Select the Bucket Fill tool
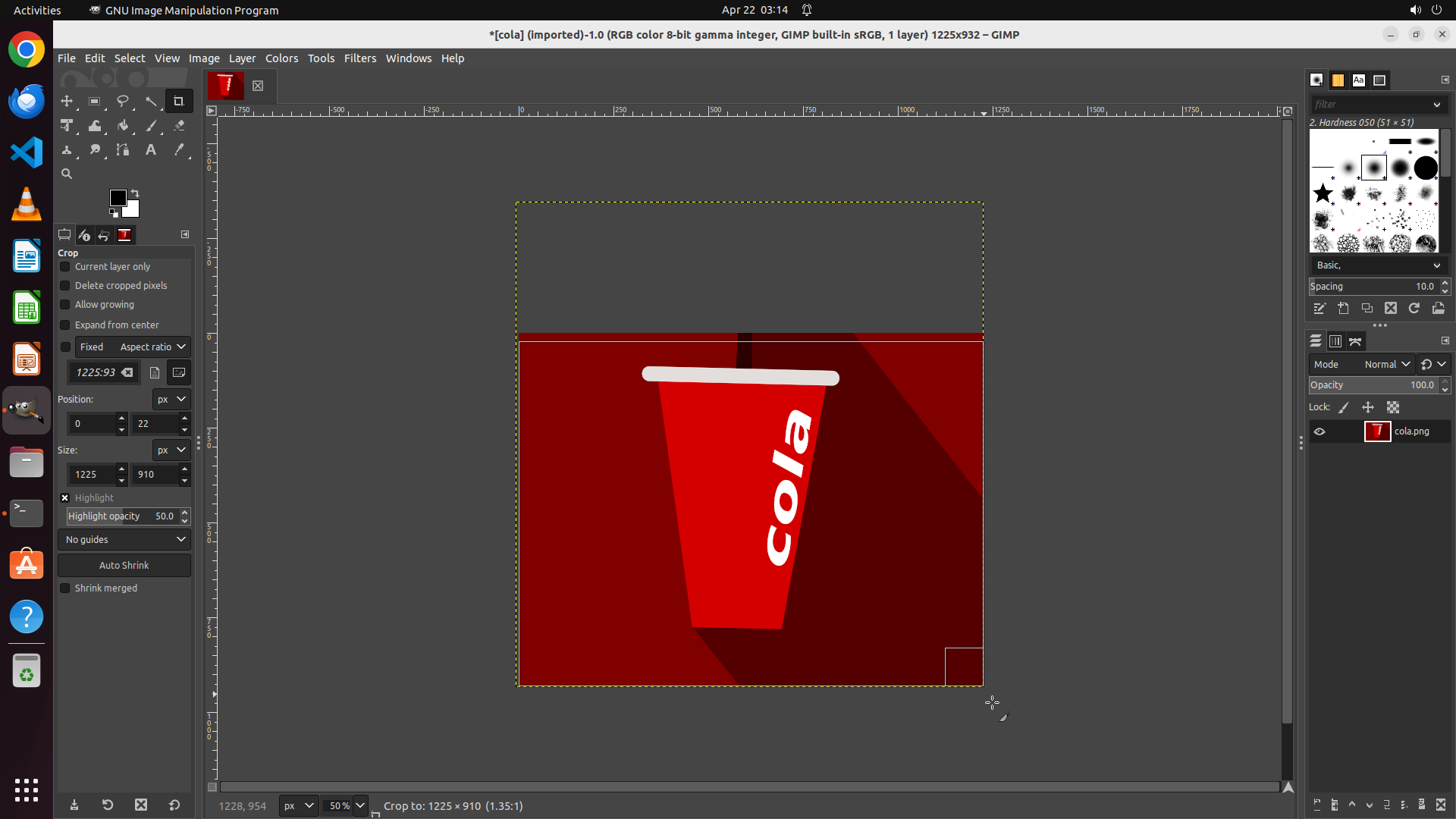 pos(123,126)
